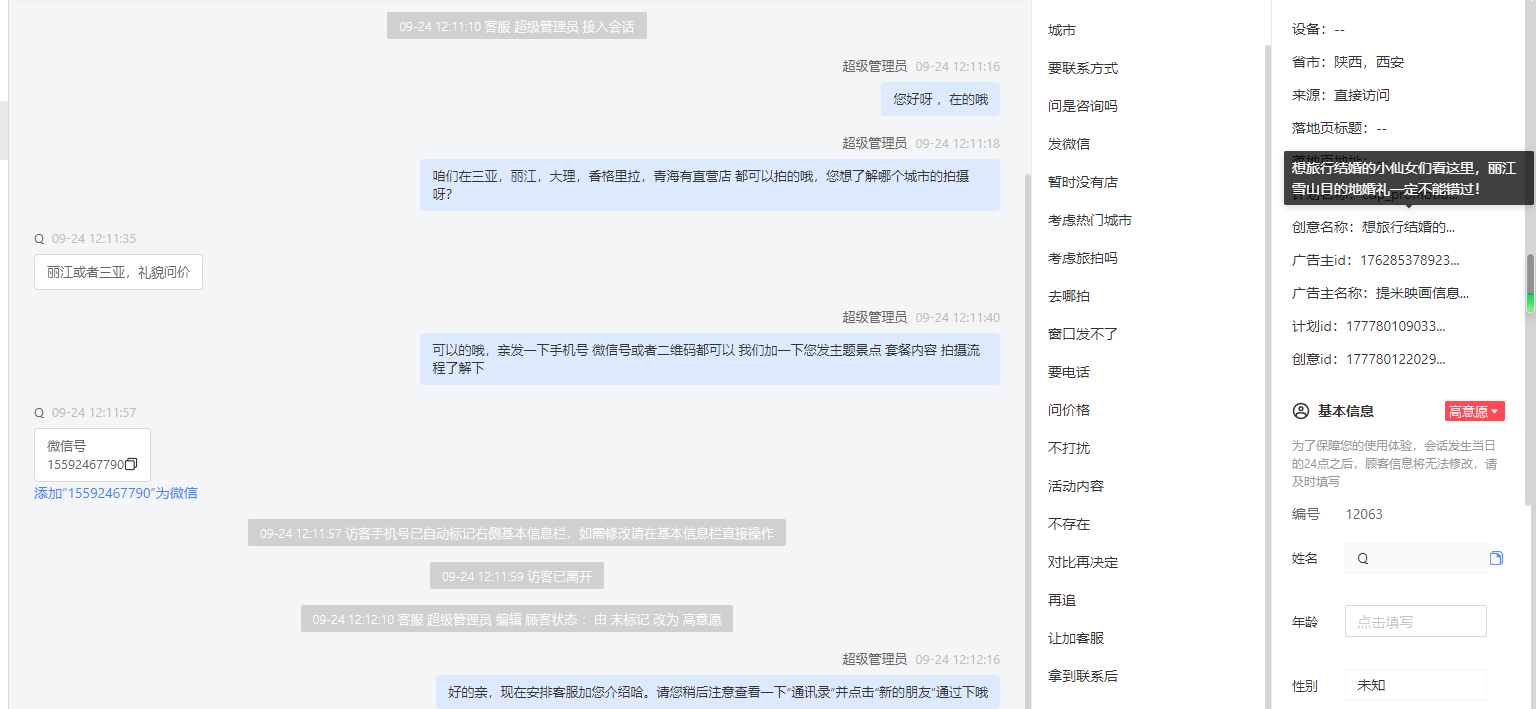Image resolution: width=1536 pixels, height=709 pixels.
Task: Click the 计划id value 177780109033...
Action: click(1395, 326)
